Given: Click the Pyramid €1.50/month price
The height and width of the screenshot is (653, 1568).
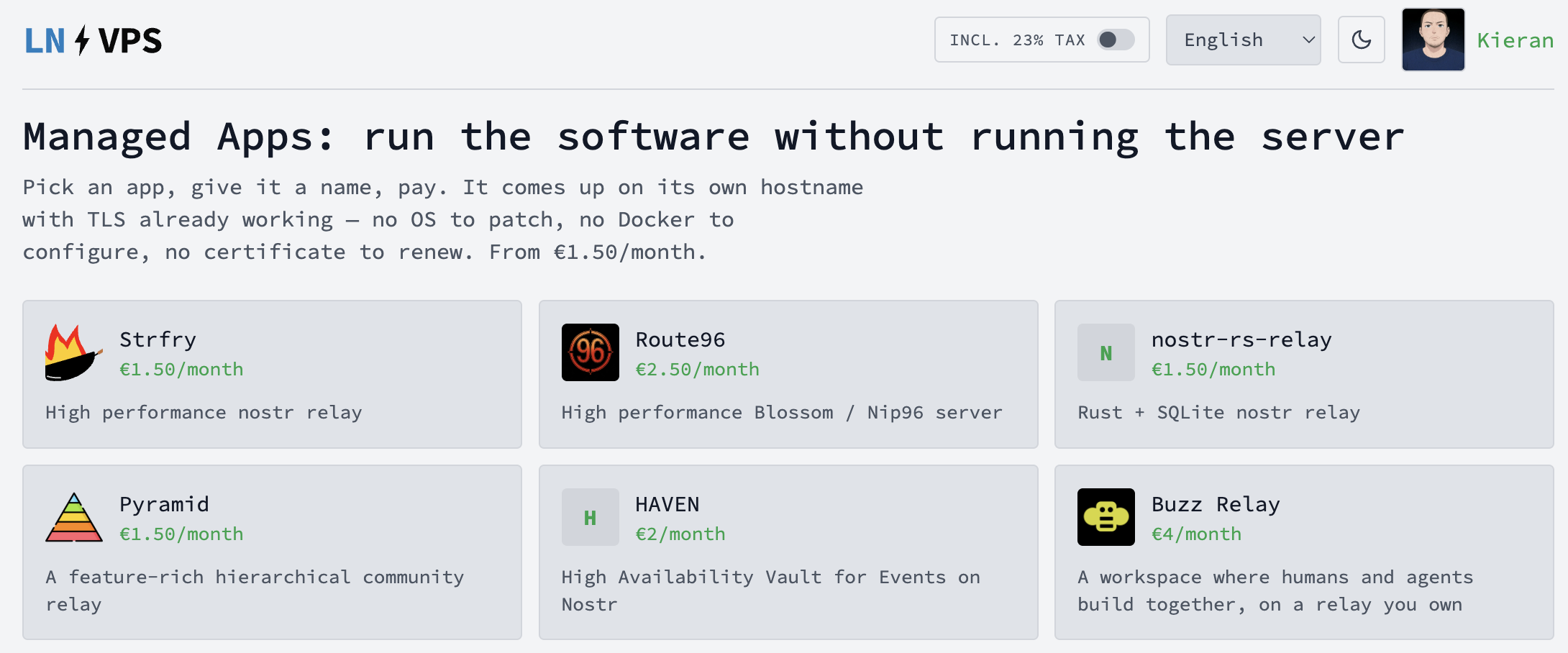Looking at the screenshot, I should (x=181, y=534).
